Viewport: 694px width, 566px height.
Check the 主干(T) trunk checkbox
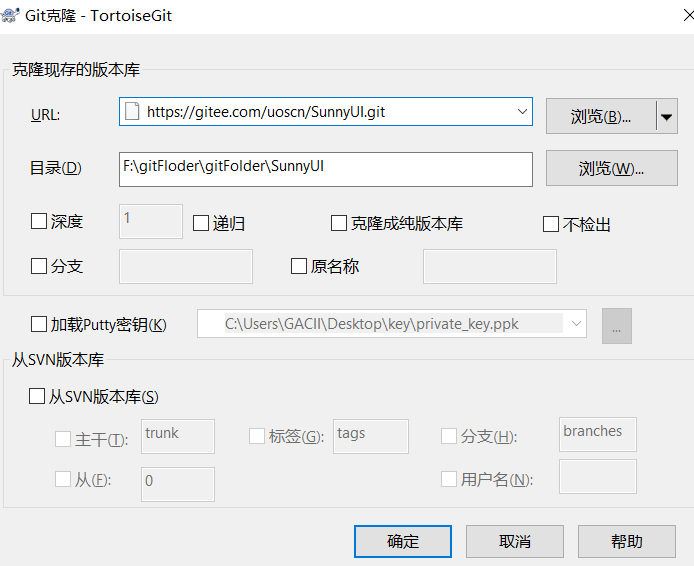[63, 439]
